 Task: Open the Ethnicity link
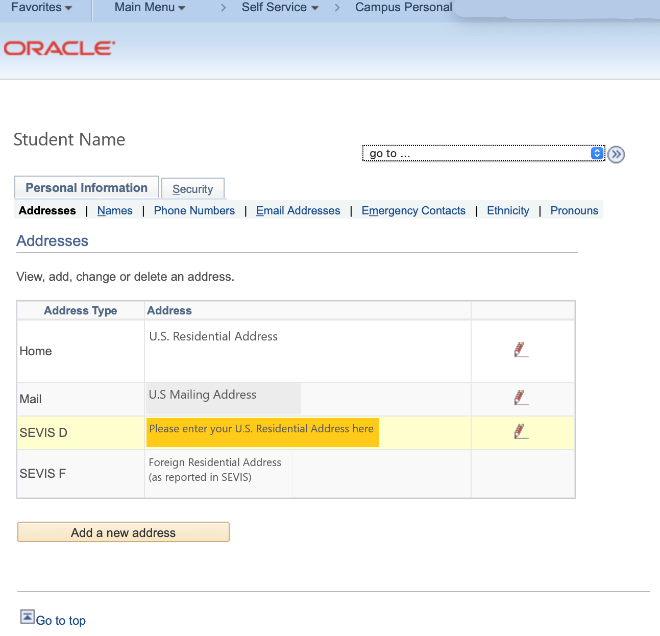[508, 211]
